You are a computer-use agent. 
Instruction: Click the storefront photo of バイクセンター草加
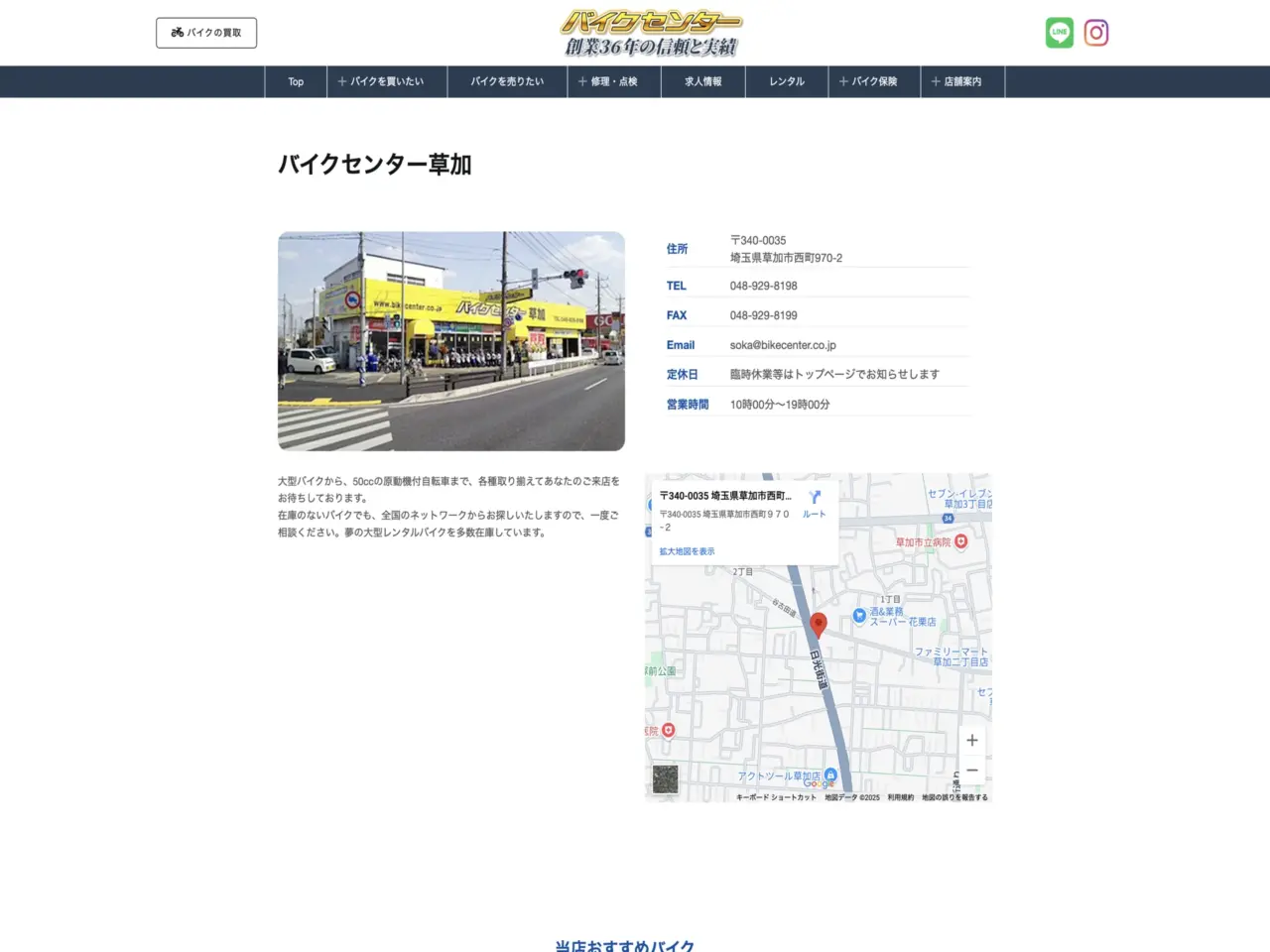coord(451,340)
